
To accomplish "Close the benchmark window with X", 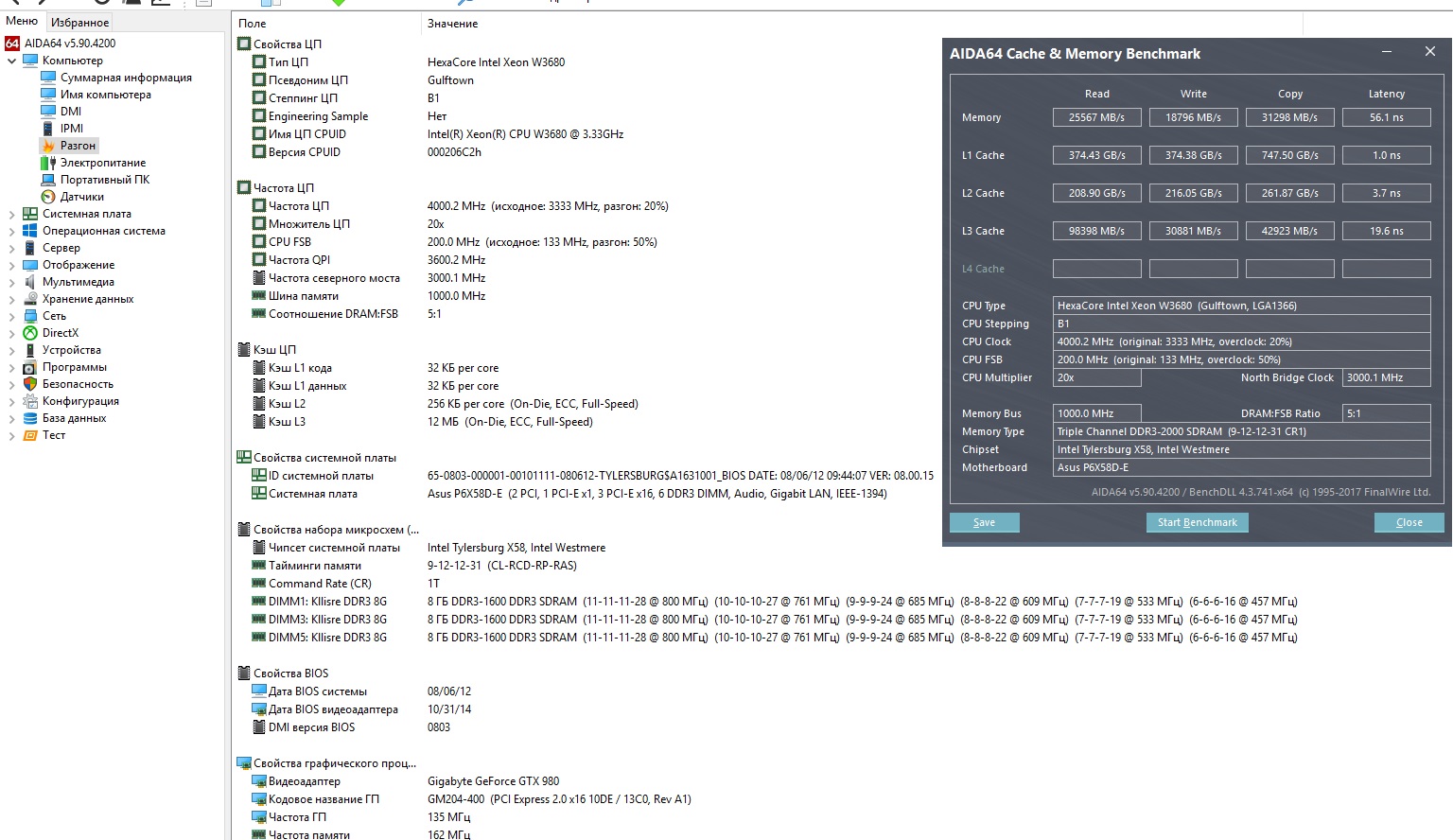I will [x=1429, y=52].
